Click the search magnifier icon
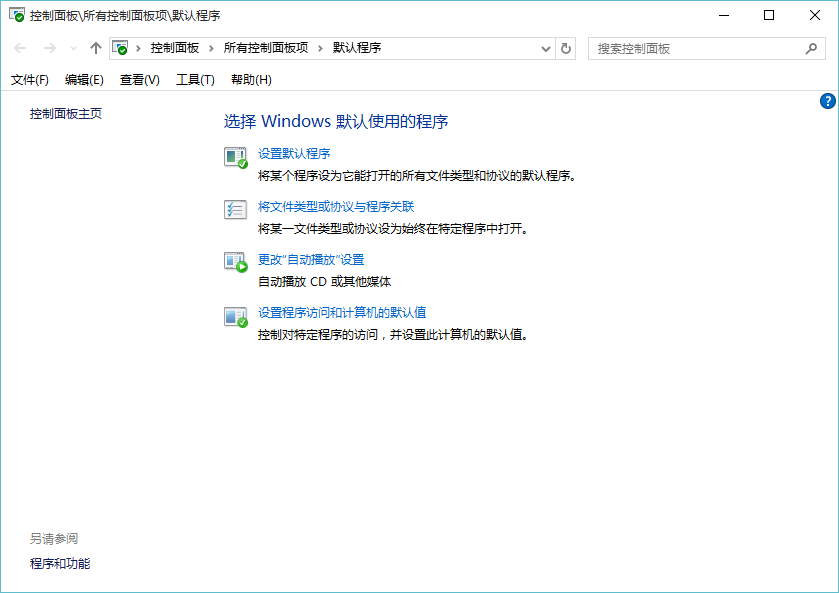 pyautogui.click(x=811, y=48)
